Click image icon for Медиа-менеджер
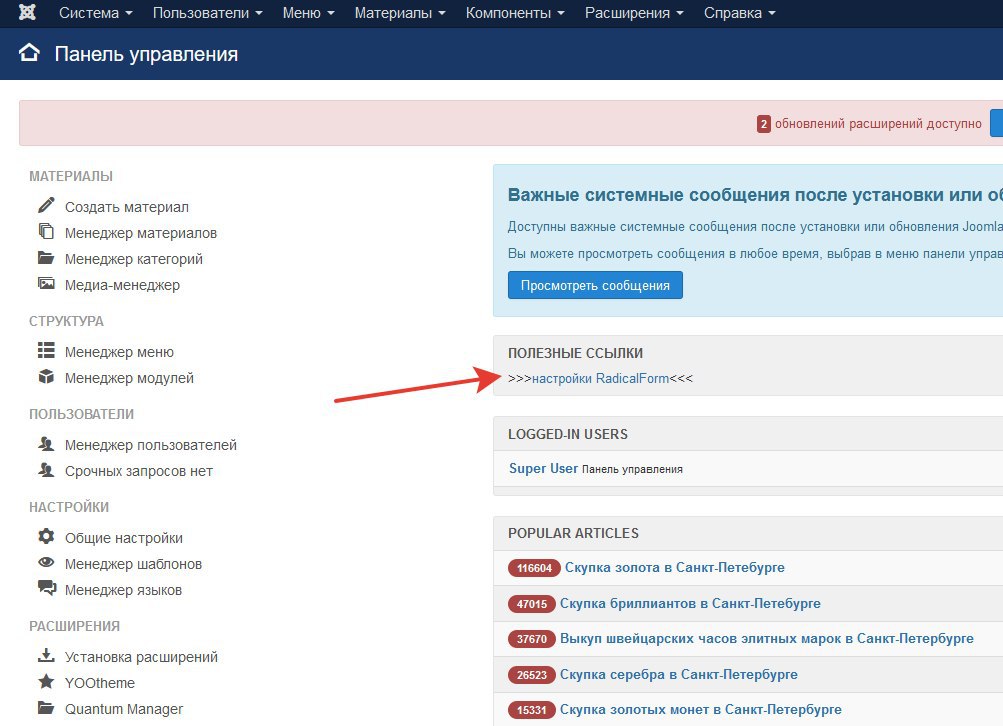The image size is (1003, 726). (x=46, y=283)
